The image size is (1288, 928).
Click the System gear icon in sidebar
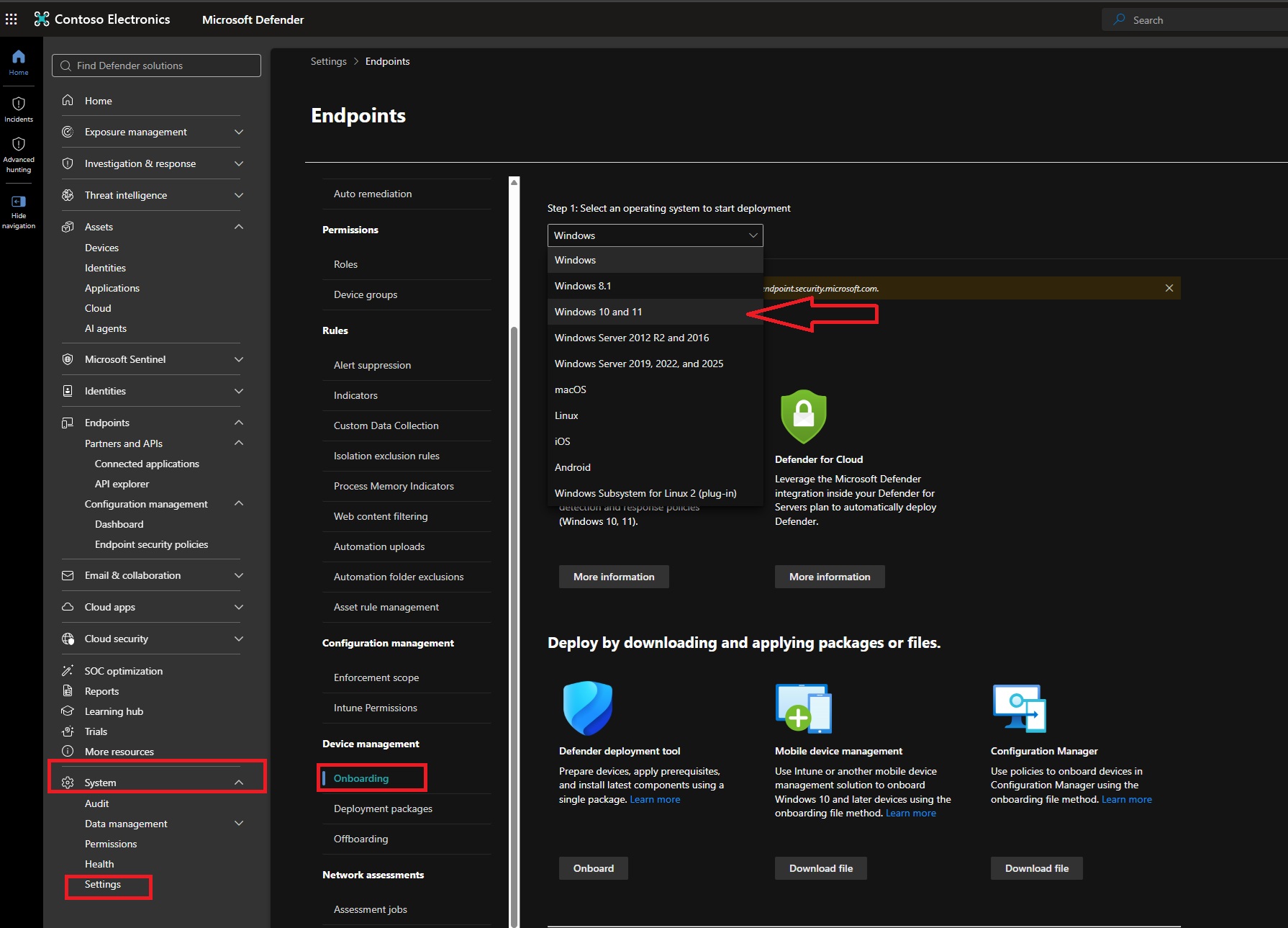68,783
